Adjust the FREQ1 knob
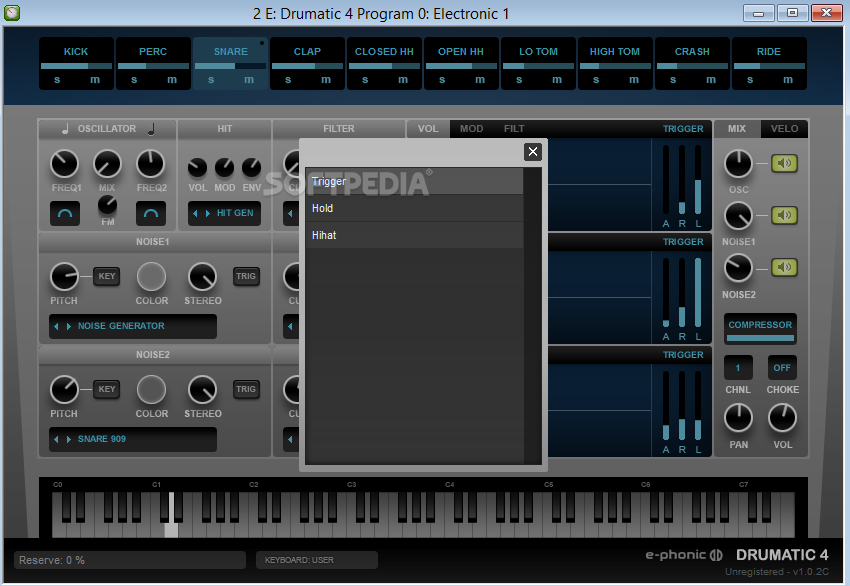 click(x=65, y=164)
